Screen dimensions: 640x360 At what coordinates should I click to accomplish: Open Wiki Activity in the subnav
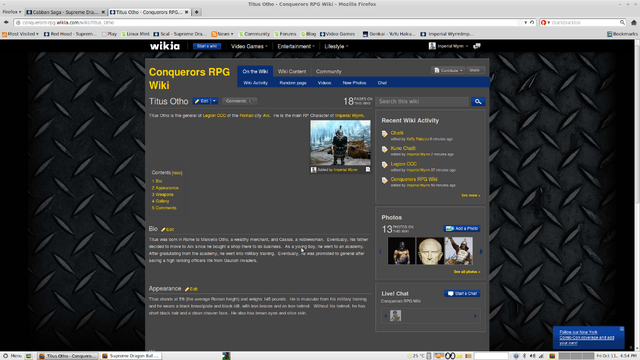tap(256, 83)
